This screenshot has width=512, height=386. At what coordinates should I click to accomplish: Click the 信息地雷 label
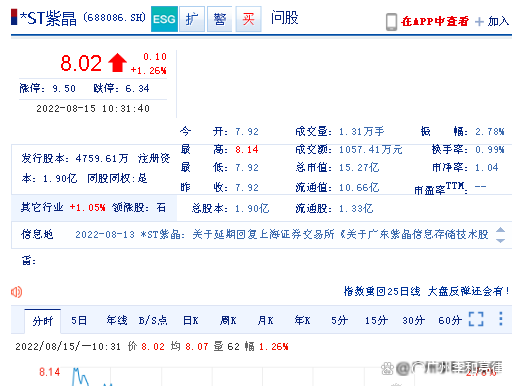coord(37,247)
